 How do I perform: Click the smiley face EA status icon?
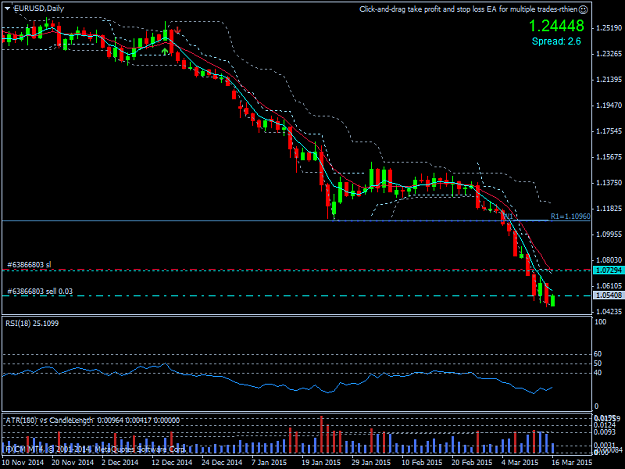pos(583,9)
